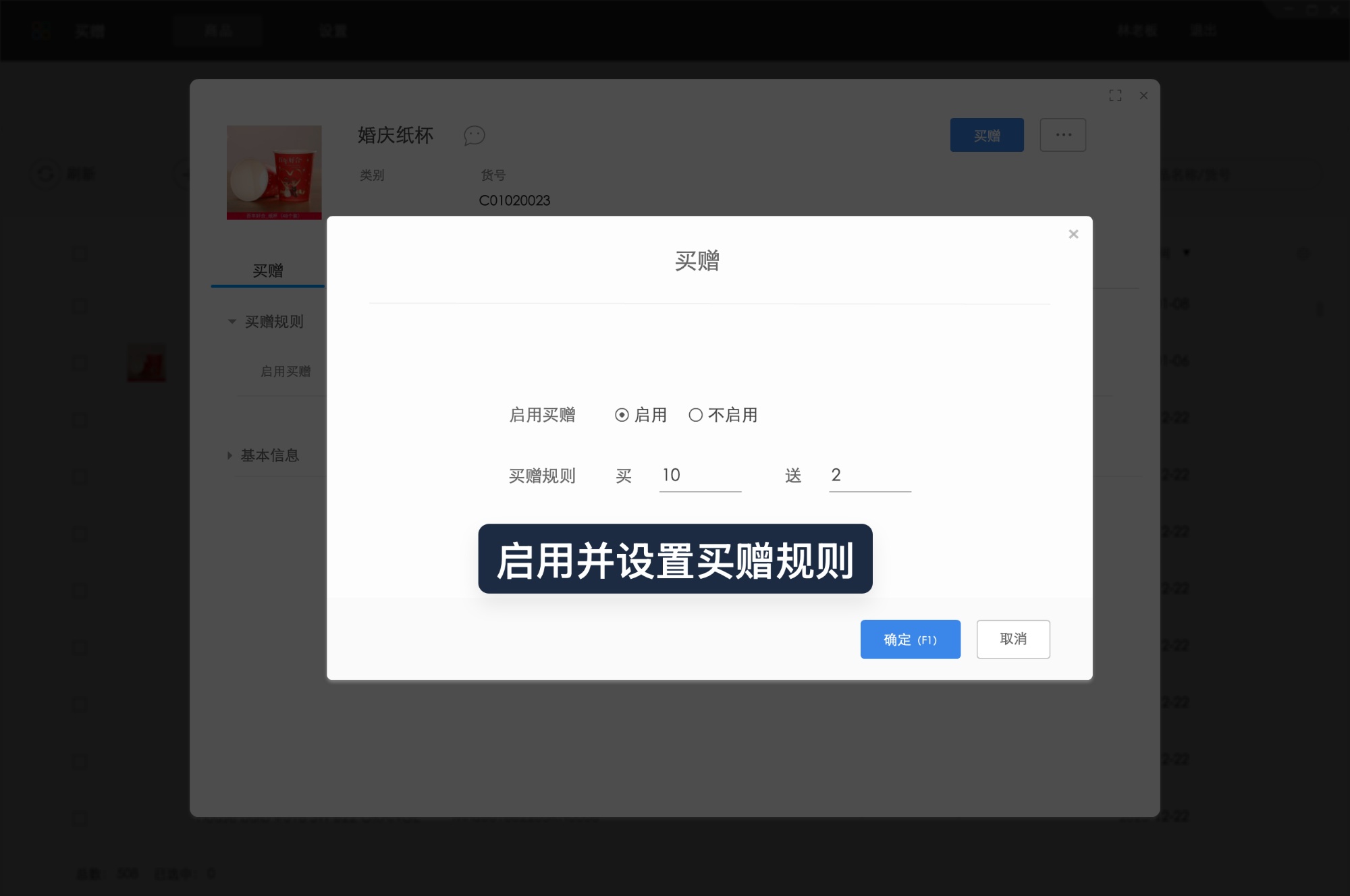Click the blue 买赠 action button

[987, 135]
